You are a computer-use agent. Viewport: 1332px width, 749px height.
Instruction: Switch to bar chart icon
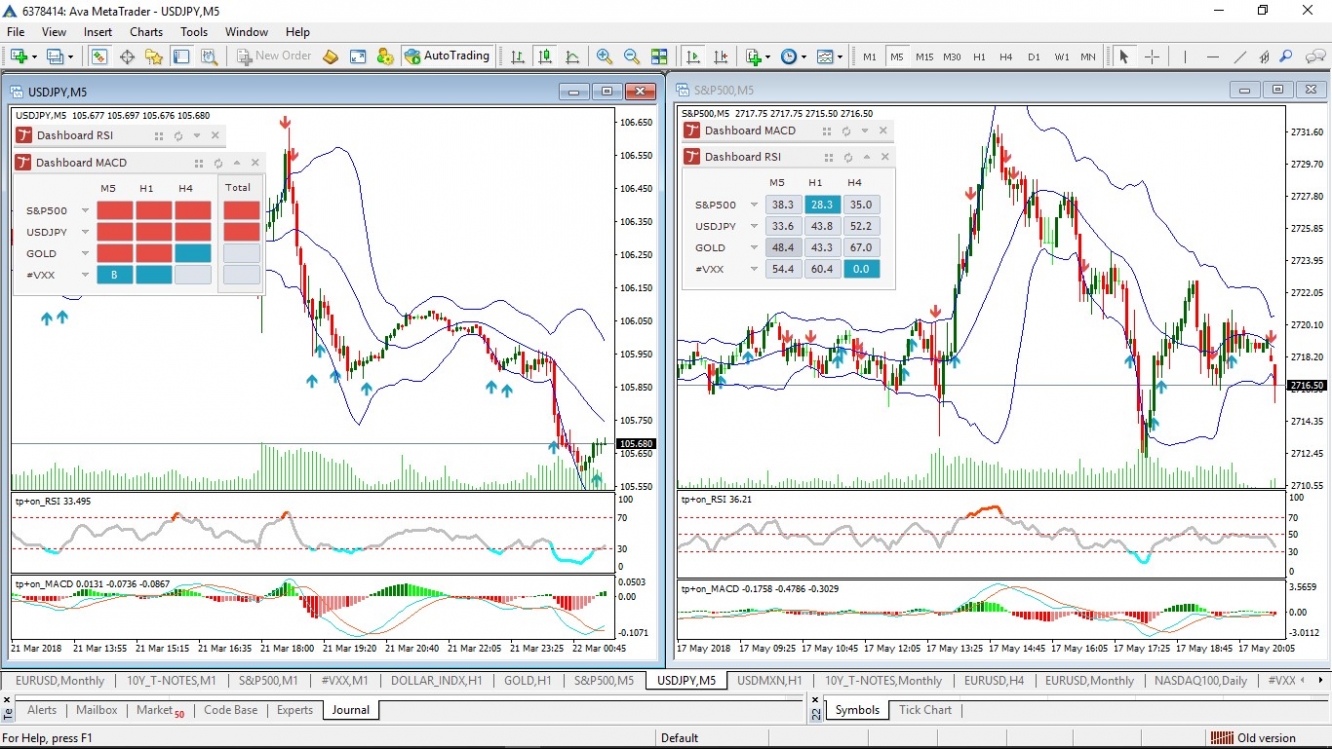click(517, 57)
